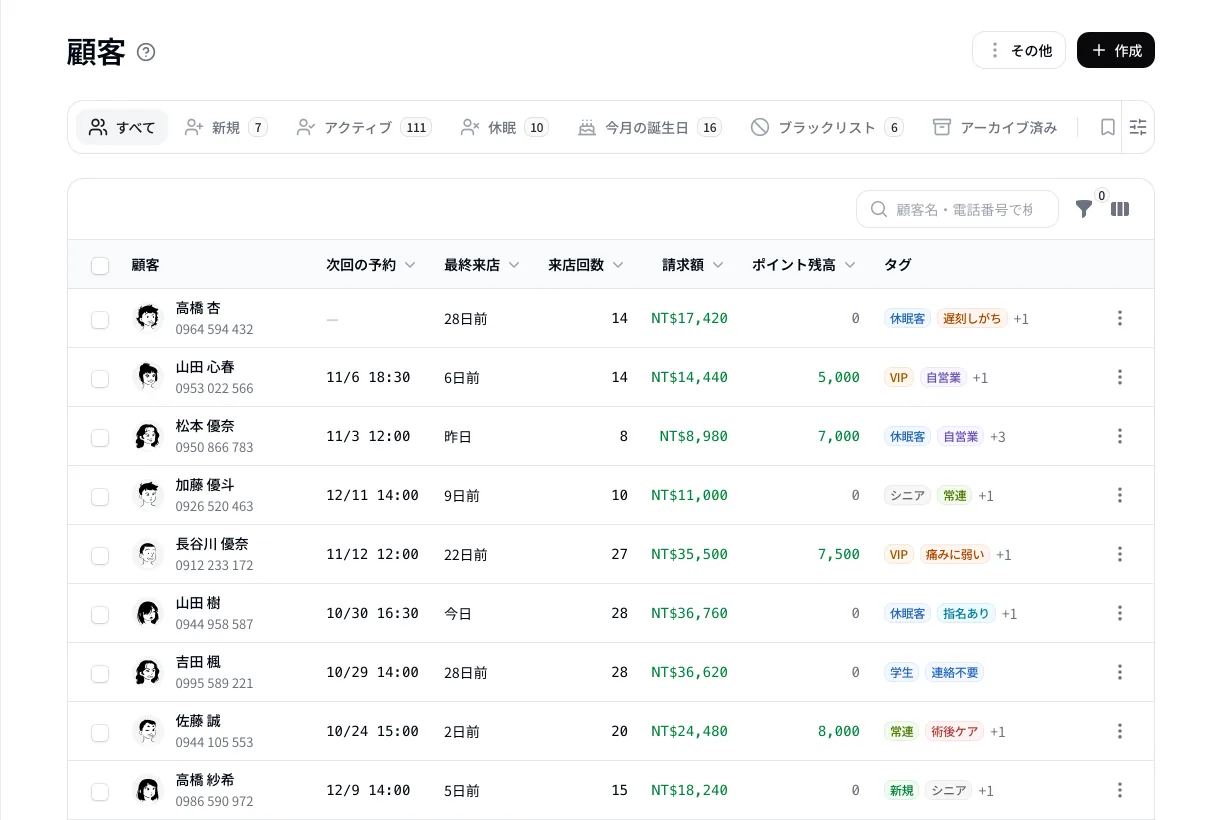Click the 作成 button
This screenshot has width=1220, height=820.
coord(1116,50)
